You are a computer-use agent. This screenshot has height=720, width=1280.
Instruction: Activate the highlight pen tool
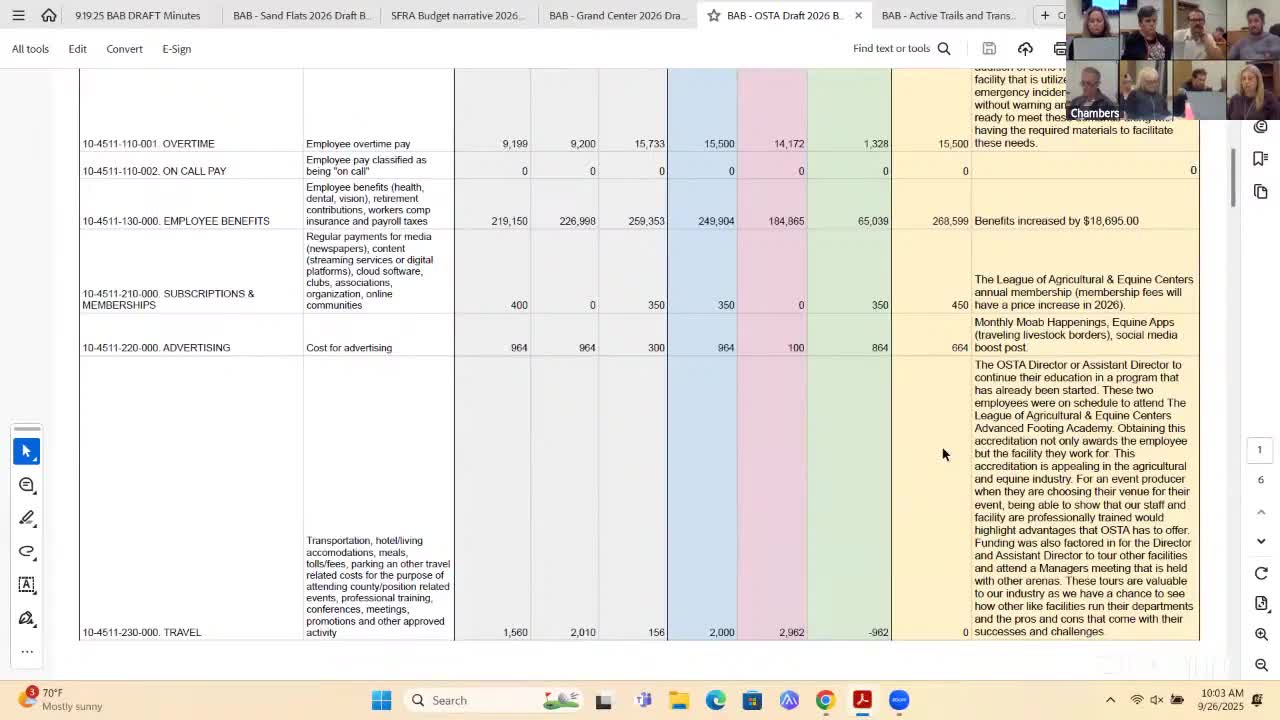click(27, 518)
